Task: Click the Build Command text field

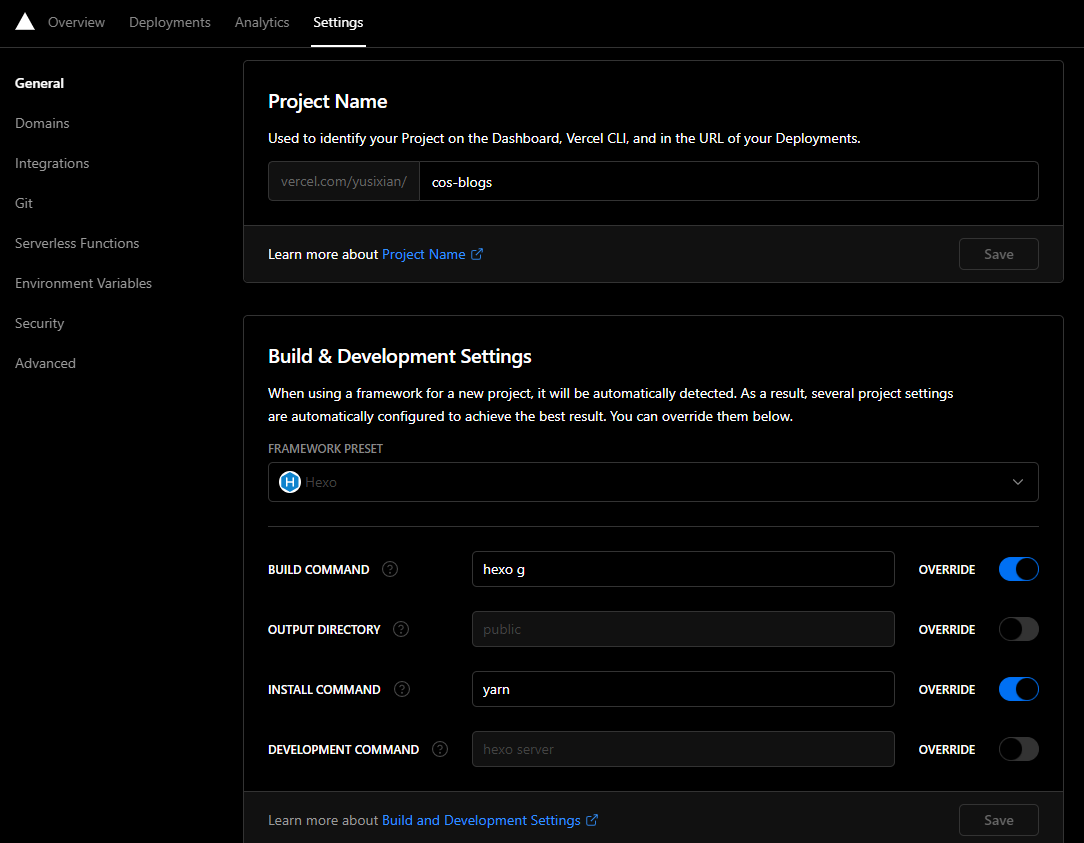Action: tap(682, 569)
